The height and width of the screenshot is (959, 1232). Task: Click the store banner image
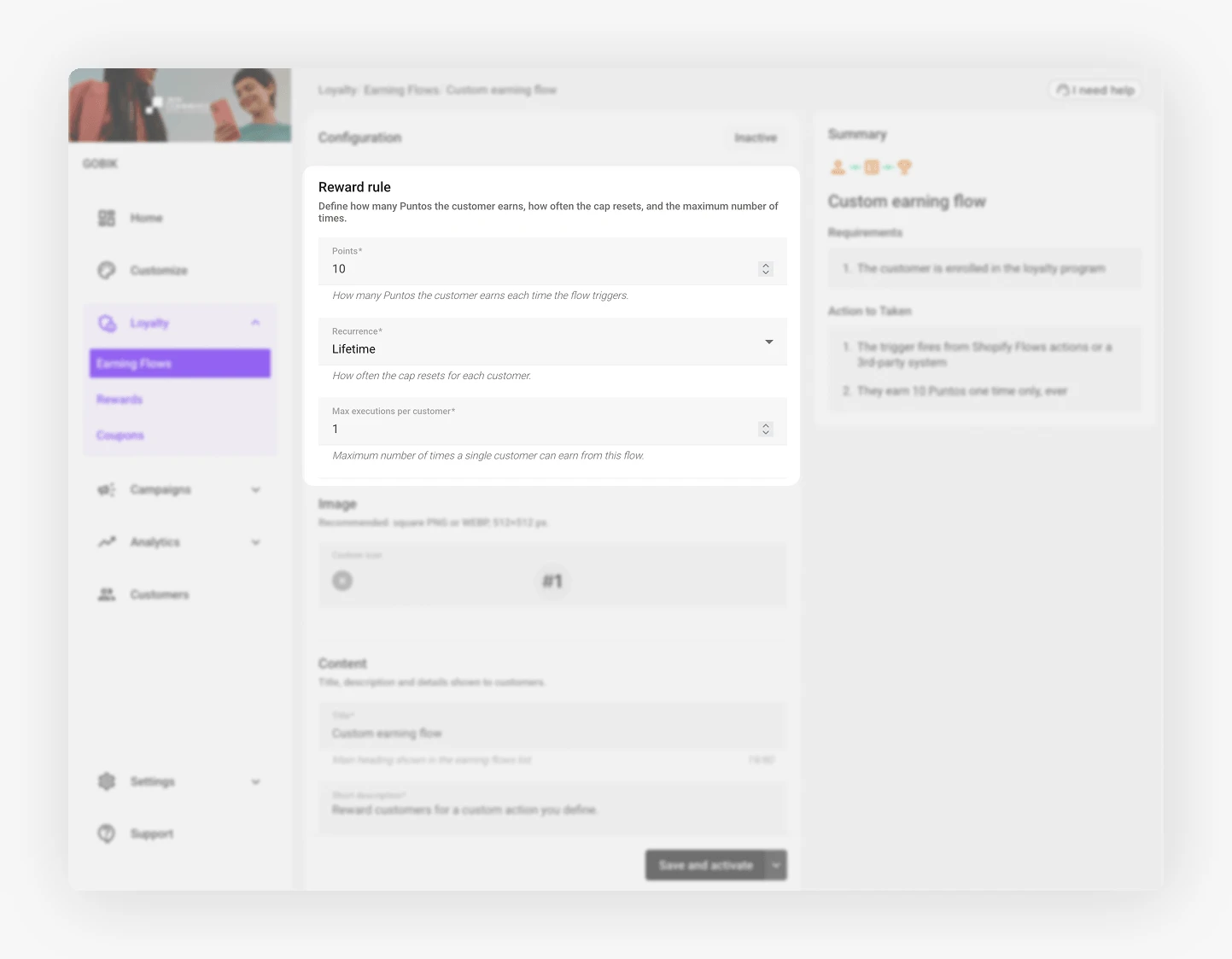tap(180, 105)
